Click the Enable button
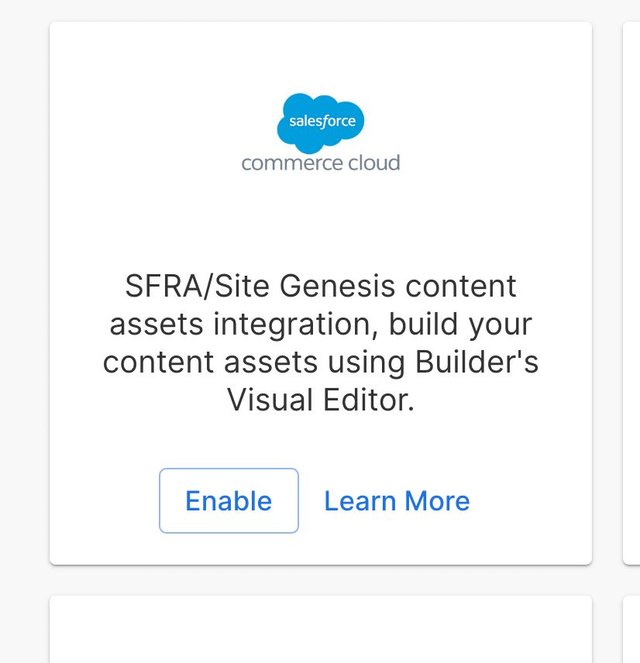 [x=229, y=501]
